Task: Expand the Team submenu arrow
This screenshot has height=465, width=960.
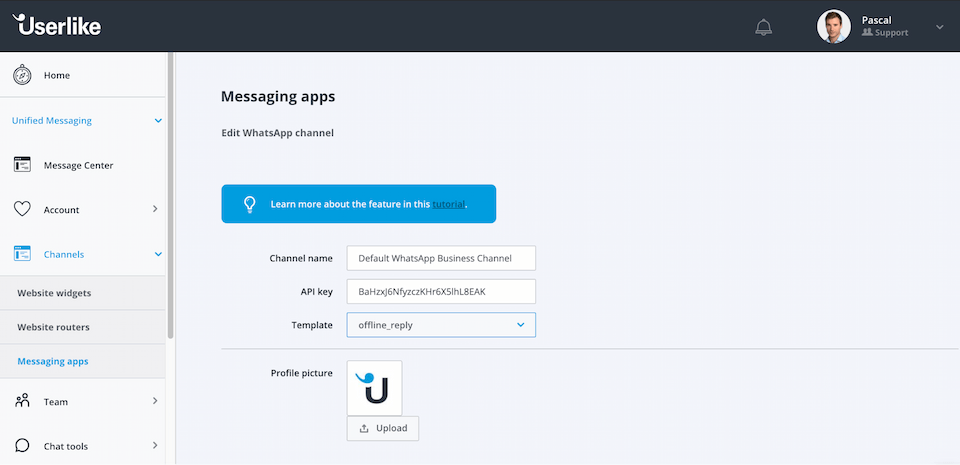Action: pyautogui.click(x=155, y=401)
